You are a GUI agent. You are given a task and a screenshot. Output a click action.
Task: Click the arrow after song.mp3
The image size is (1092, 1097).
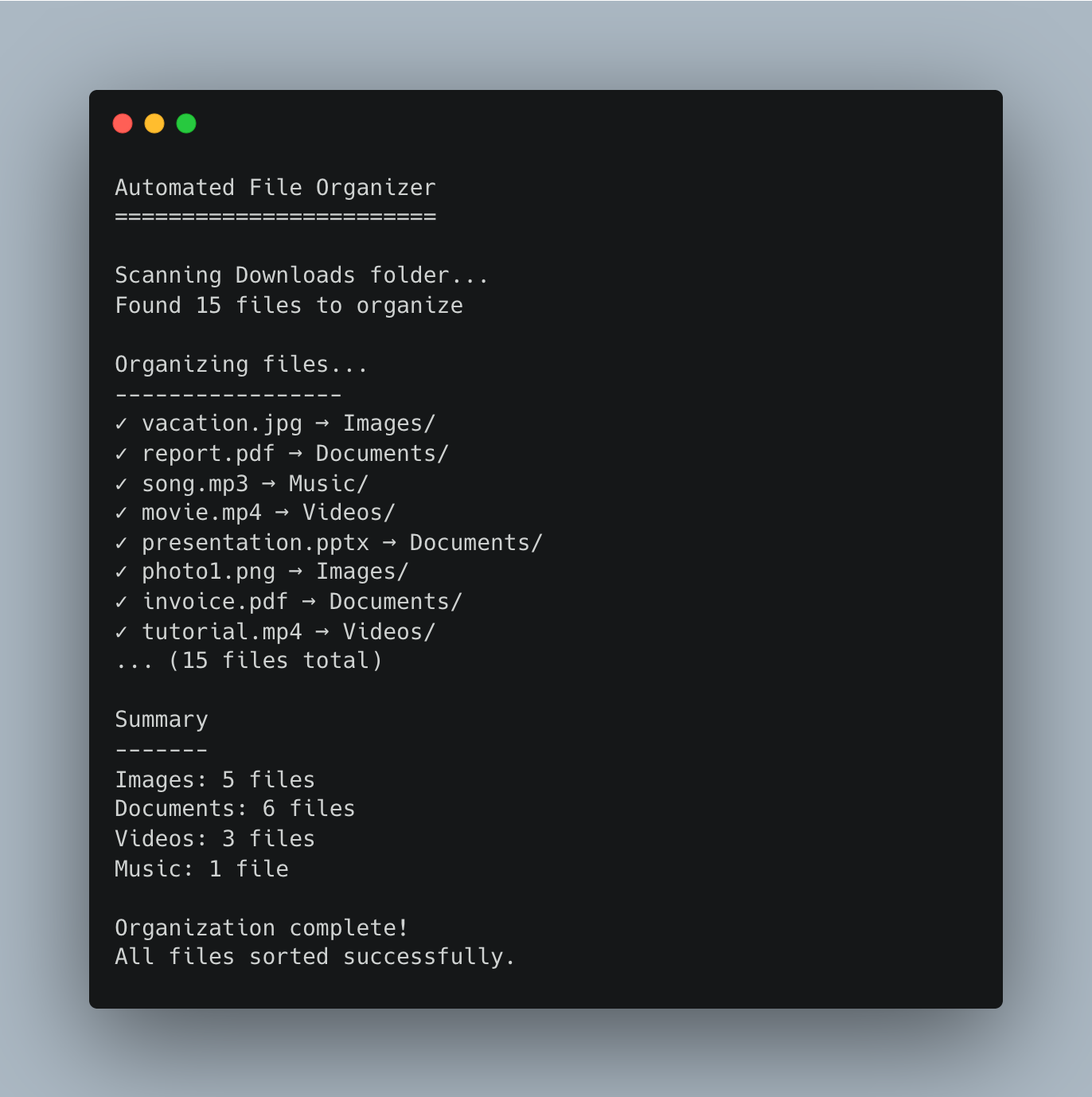pyautogui.click(x=269, y=483)
